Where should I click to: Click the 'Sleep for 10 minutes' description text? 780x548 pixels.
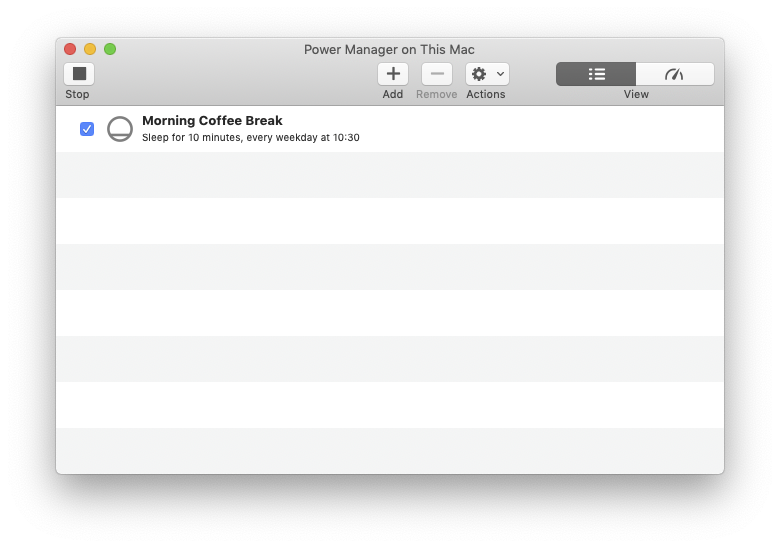pyautogui.click(x=250, y=138)
